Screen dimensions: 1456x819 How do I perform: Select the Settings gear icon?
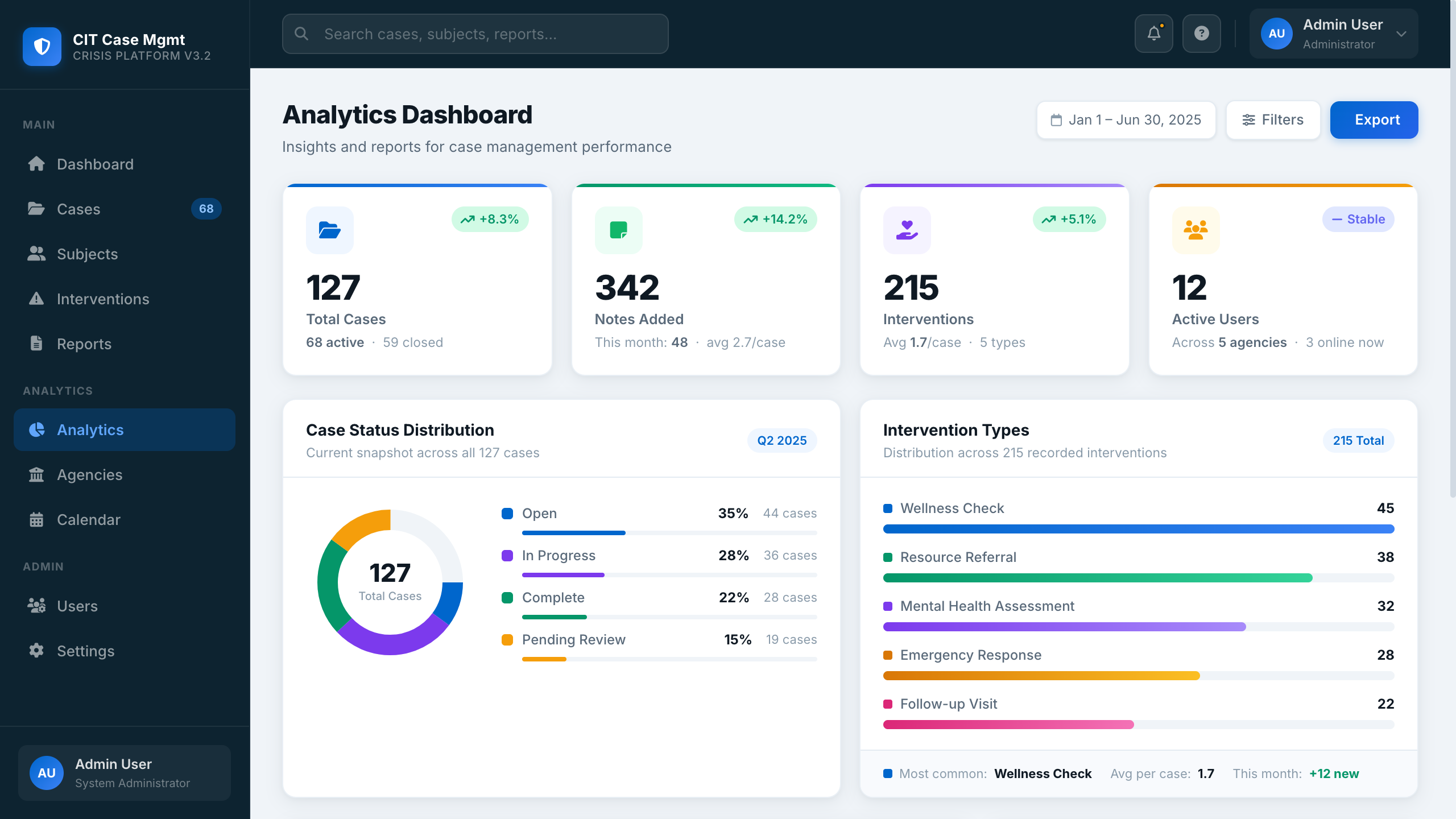(x=36, y=651)
